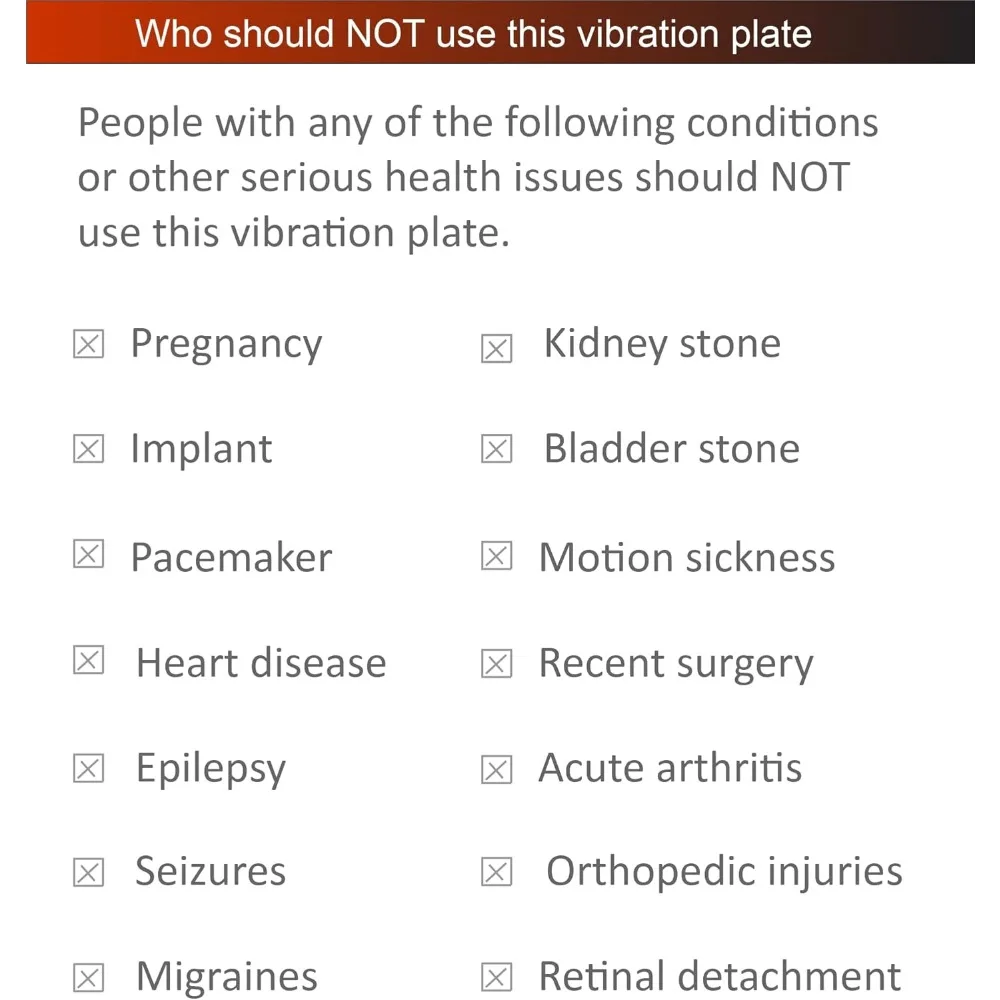The height and width of the screenshot is (1000, 1000).
Task: Click the checkbox next to Pregnancy
Action: tap(89, 344)
